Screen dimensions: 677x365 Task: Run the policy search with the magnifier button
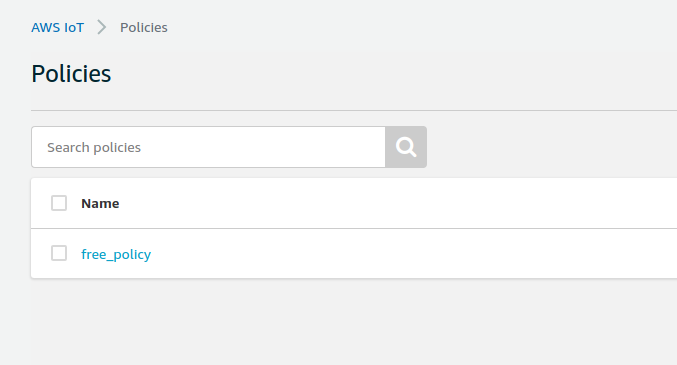tap(406, 147)
